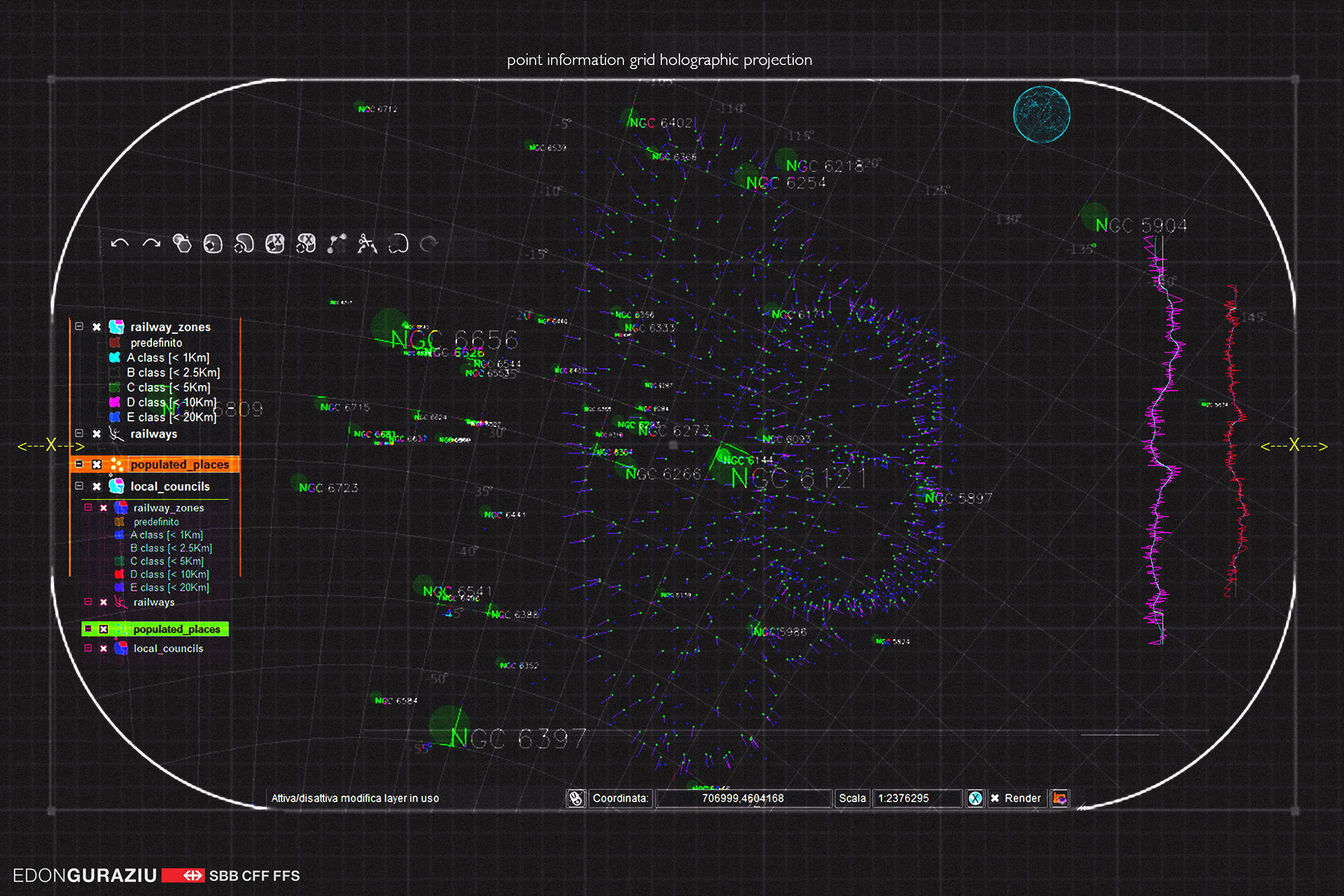Click the projection status icon beside Render
Viewport: 1344px width, 896px height.
pyautogui.click(x=1060, y=798)
